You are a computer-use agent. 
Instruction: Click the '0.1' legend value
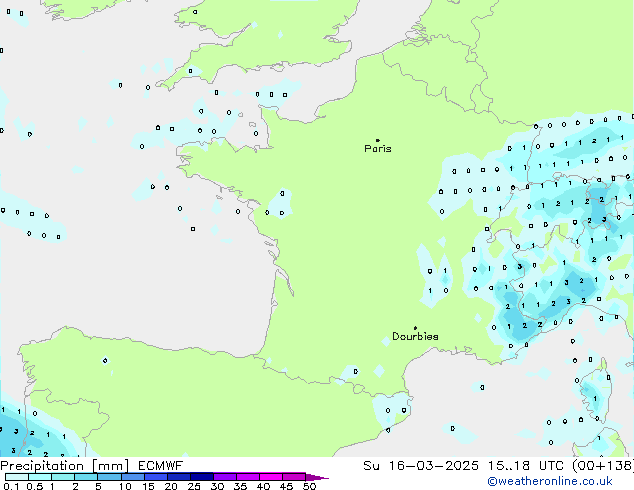click(x=11, y=486)
